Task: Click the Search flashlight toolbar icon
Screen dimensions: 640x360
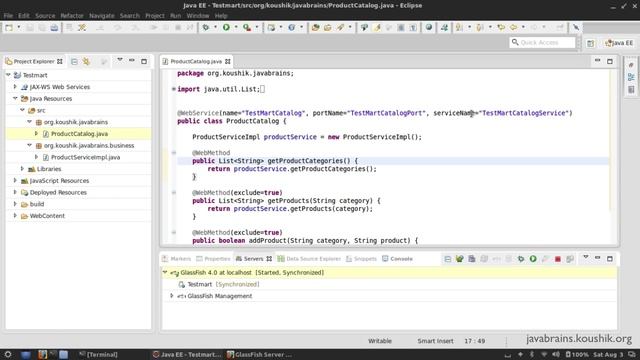Action: pos(340,27)
